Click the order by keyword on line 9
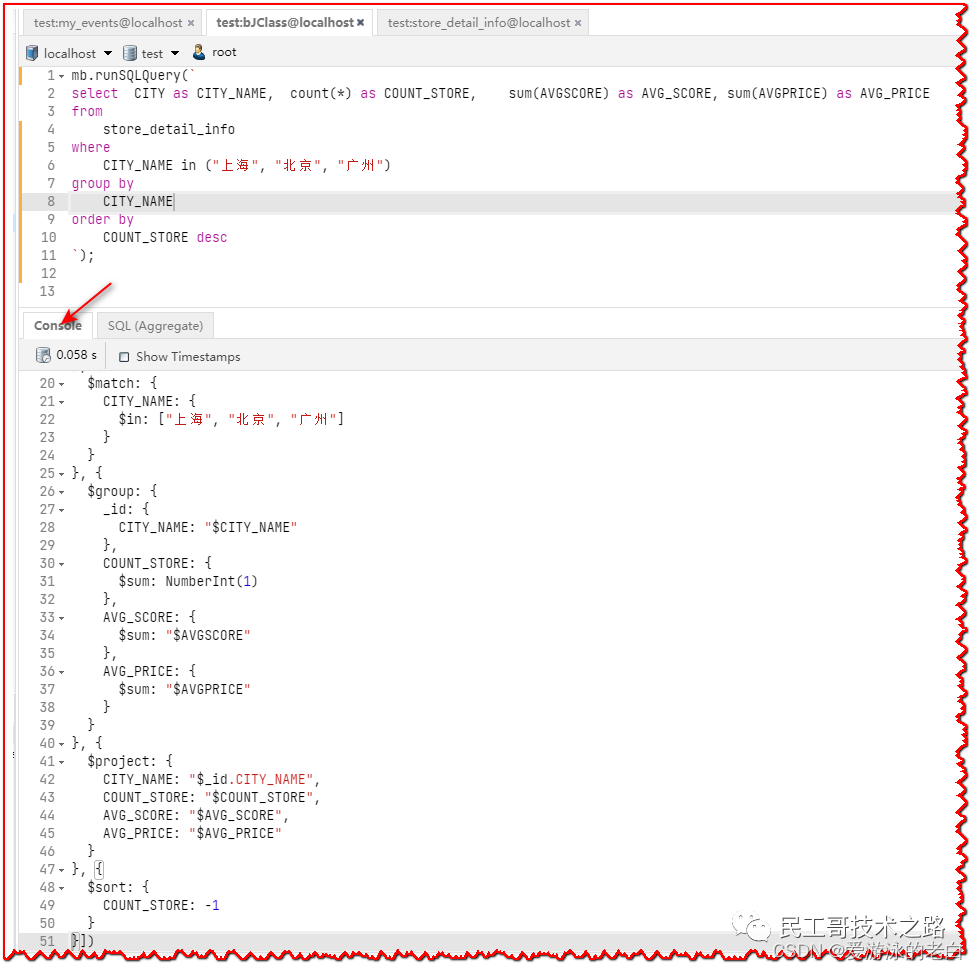This screenshot has height=970, width=977. click(x=103, y=220)
